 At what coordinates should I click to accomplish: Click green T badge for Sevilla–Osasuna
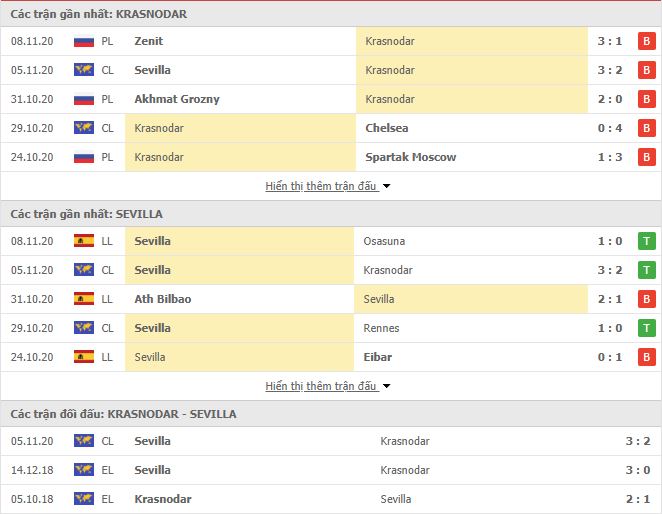click(x=646, y=241)
